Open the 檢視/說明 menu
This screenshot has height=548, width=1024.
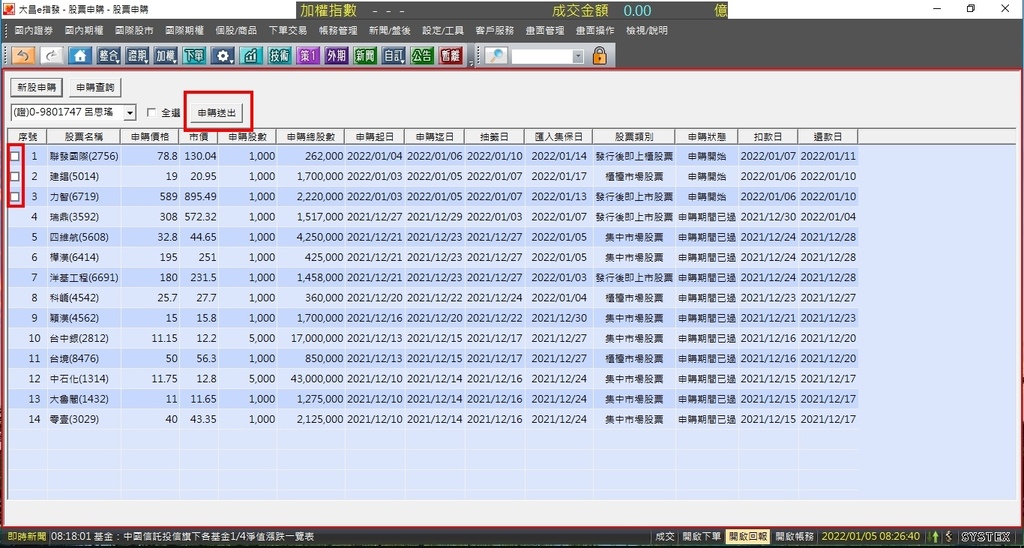click(647, 30)
